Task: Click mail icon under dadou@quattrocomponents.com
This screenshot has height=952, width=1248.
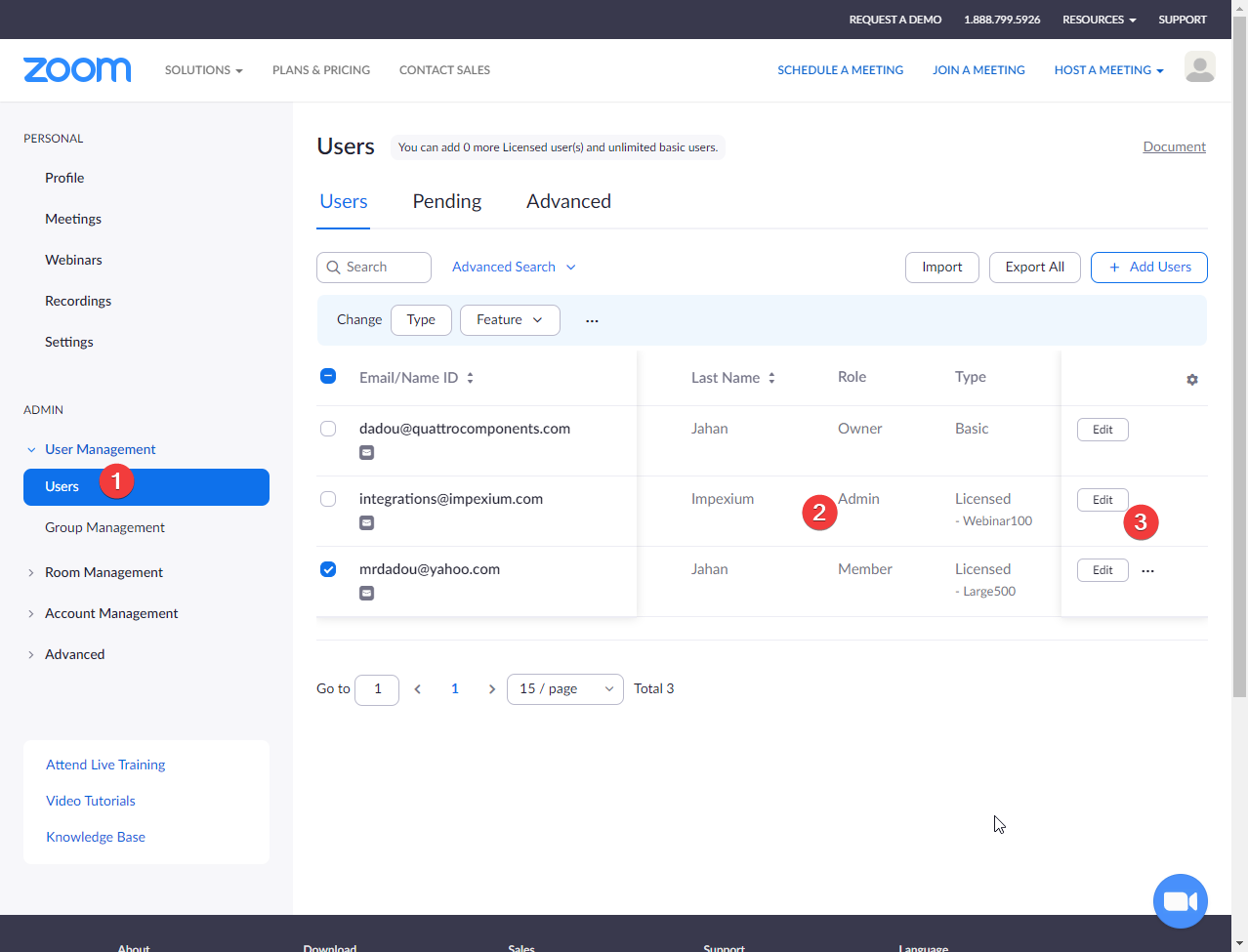Action: 366,452
